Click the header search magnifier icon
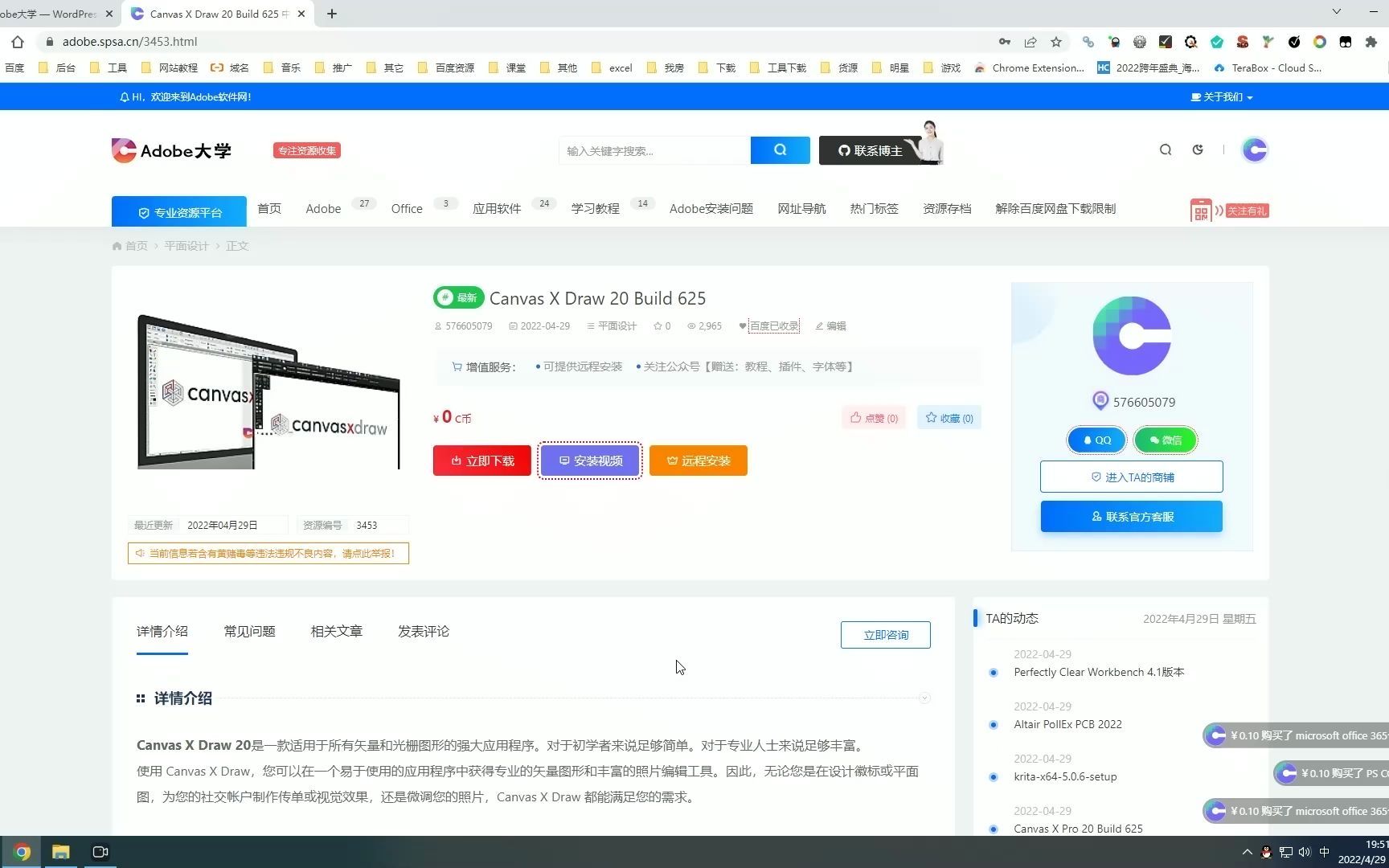This screenshot has width=1389, height=868. click(x=1165, y=149)
